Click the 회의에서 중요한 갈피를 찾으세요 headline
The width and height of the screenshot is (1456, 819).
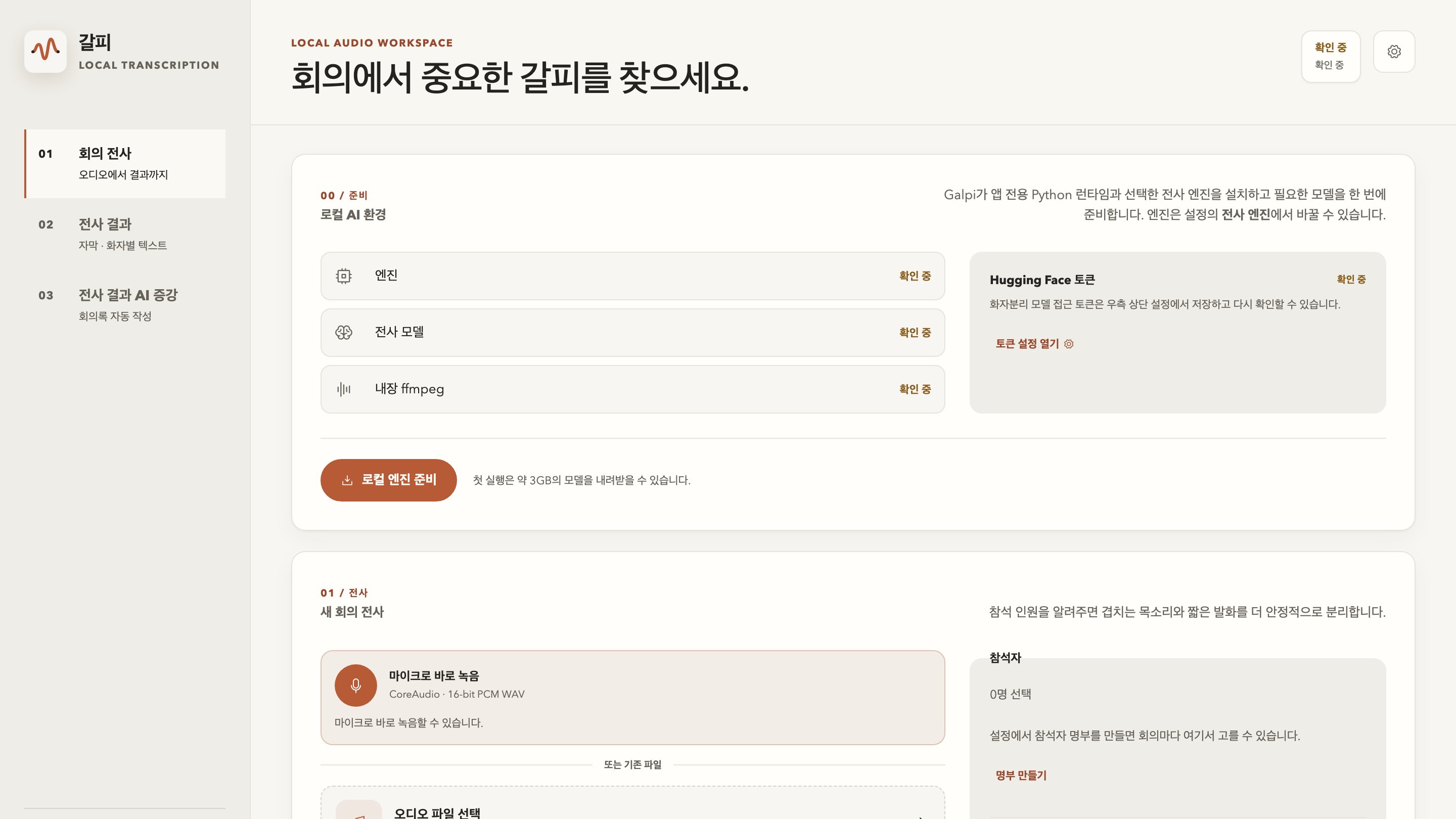[x=520, y=77]
